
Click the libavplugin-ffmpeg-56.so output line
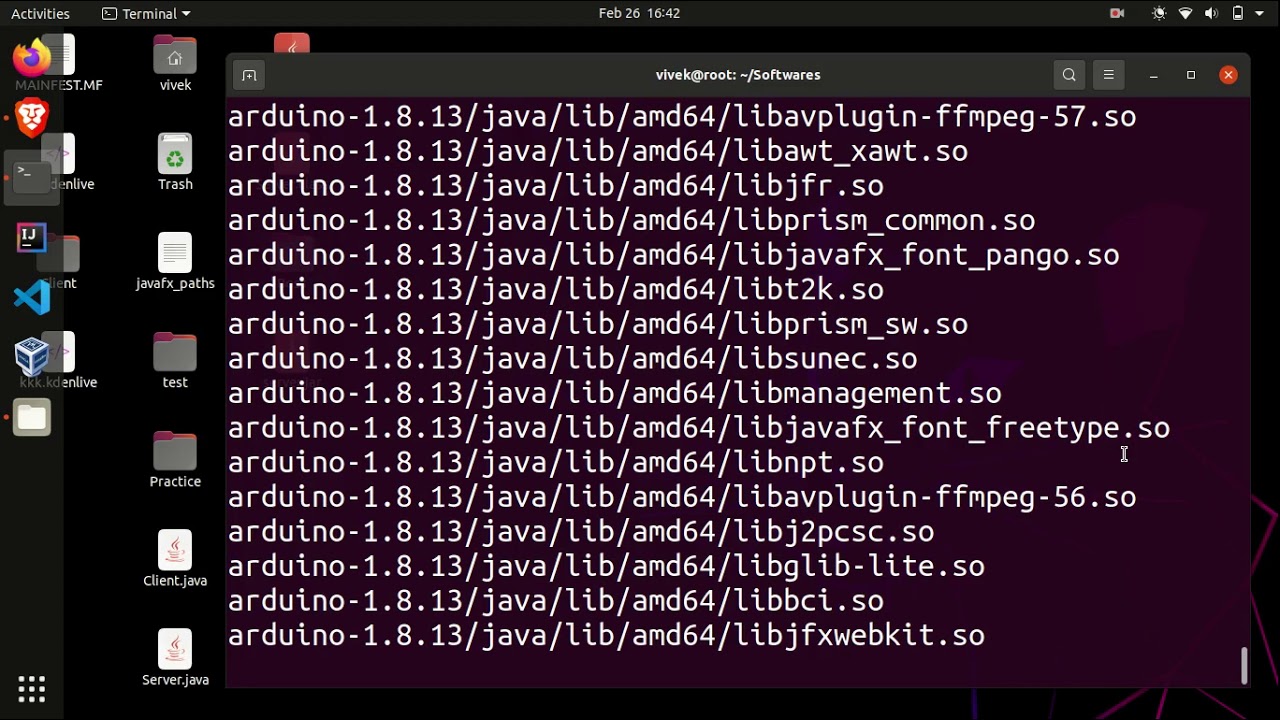(682, 497)
